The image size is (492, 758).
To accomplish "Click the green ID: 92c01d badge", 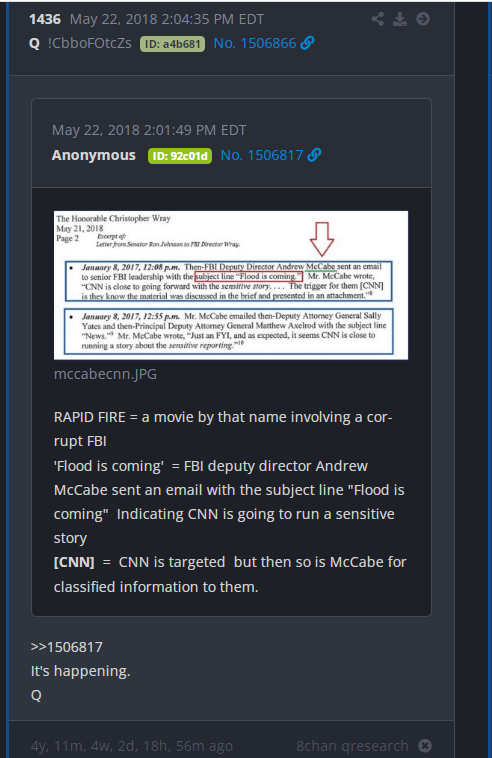I will coord(180,156).
